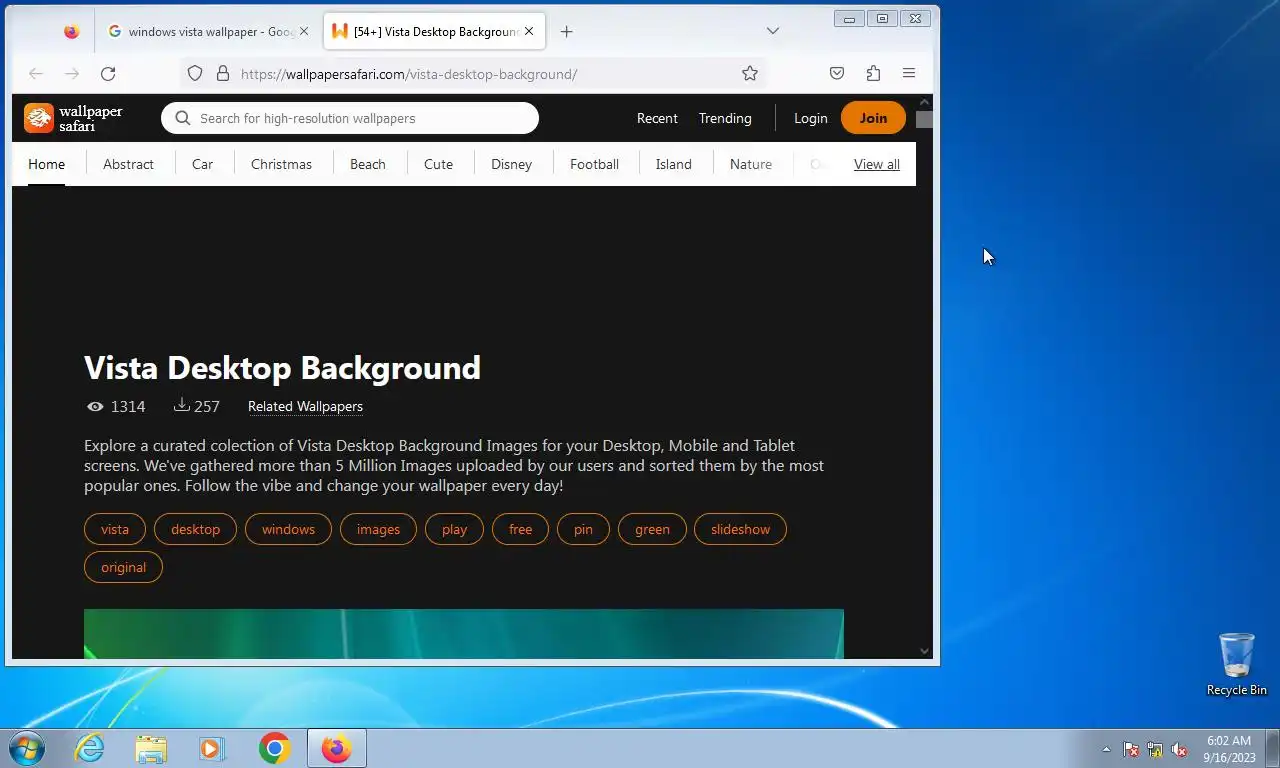Select the Recycle Bin desktop icon
The image size is (1280, 768).
click(x=1237, y=664)
